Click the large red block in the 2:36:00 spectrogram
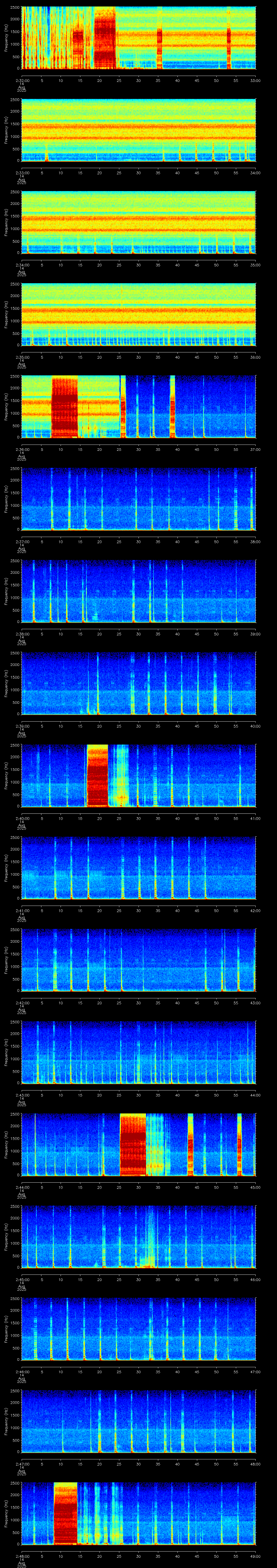 click(65, 407)
